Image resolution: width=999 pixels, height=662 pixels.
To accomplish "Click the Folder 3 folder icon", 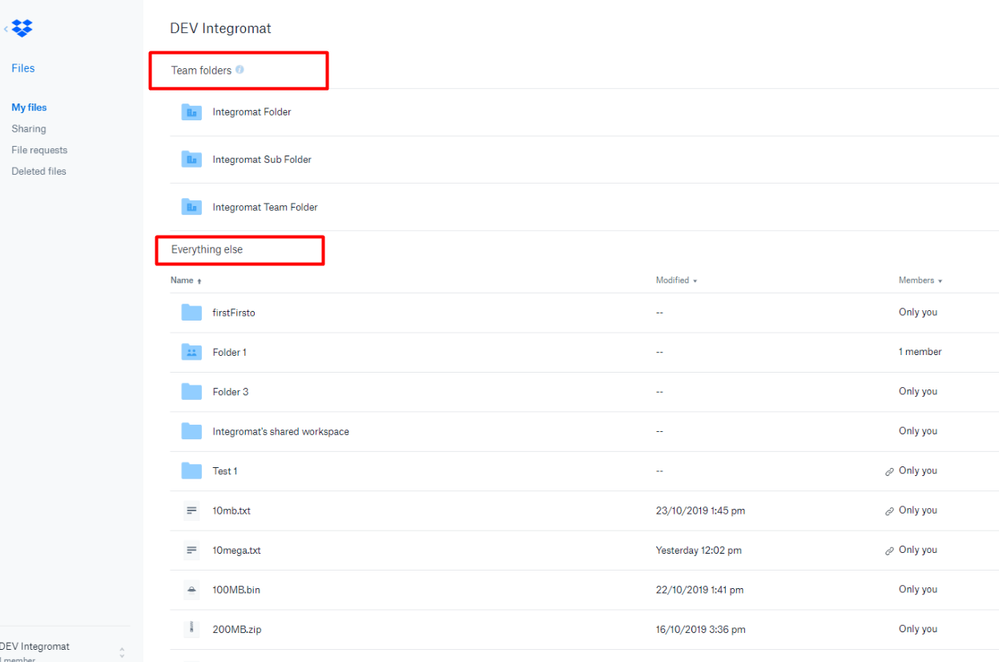I will 192,391.
